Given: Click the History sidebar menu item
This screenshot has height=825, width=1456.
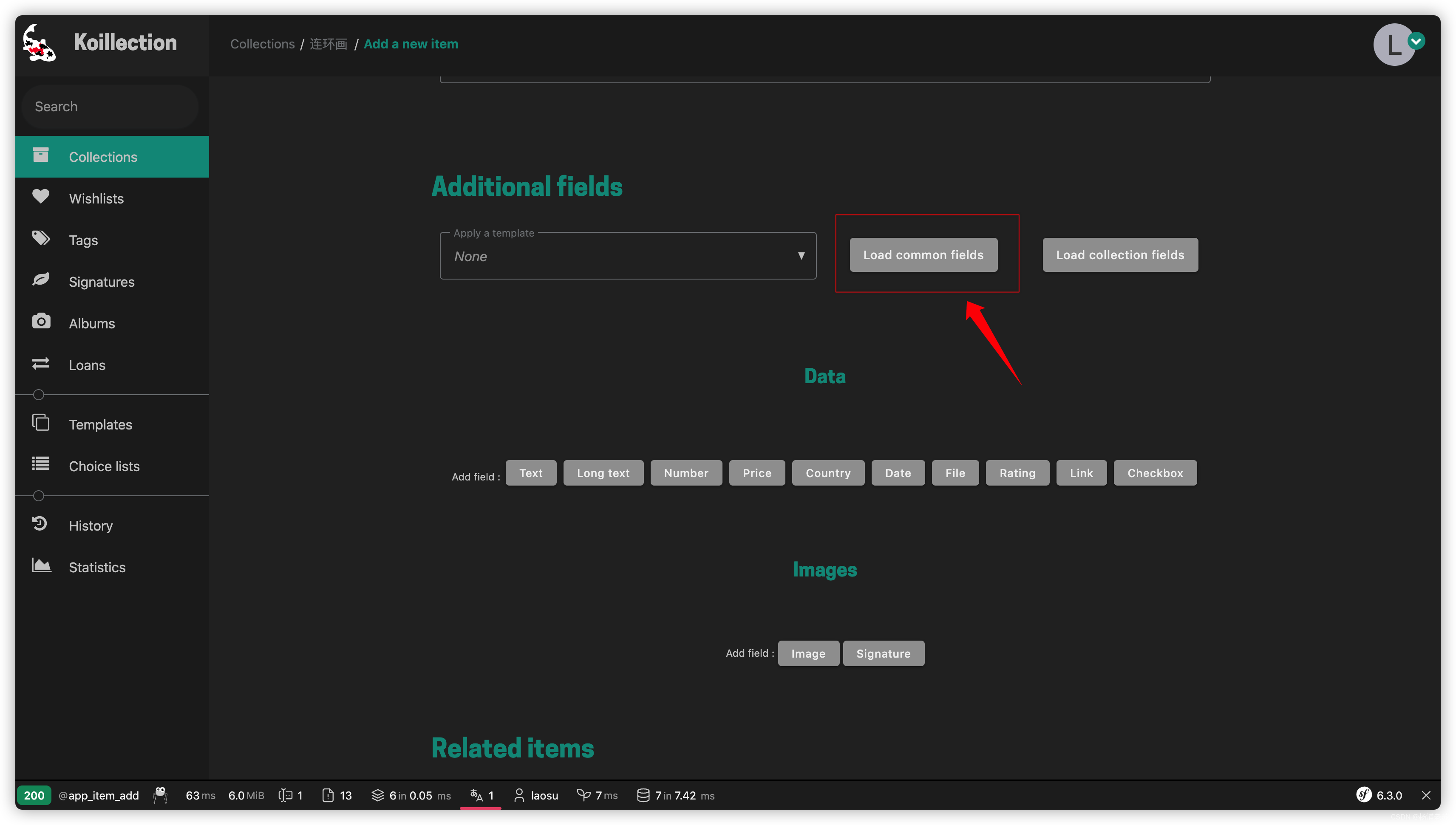Looking at the screenshot, I should [x=91, y=525].
